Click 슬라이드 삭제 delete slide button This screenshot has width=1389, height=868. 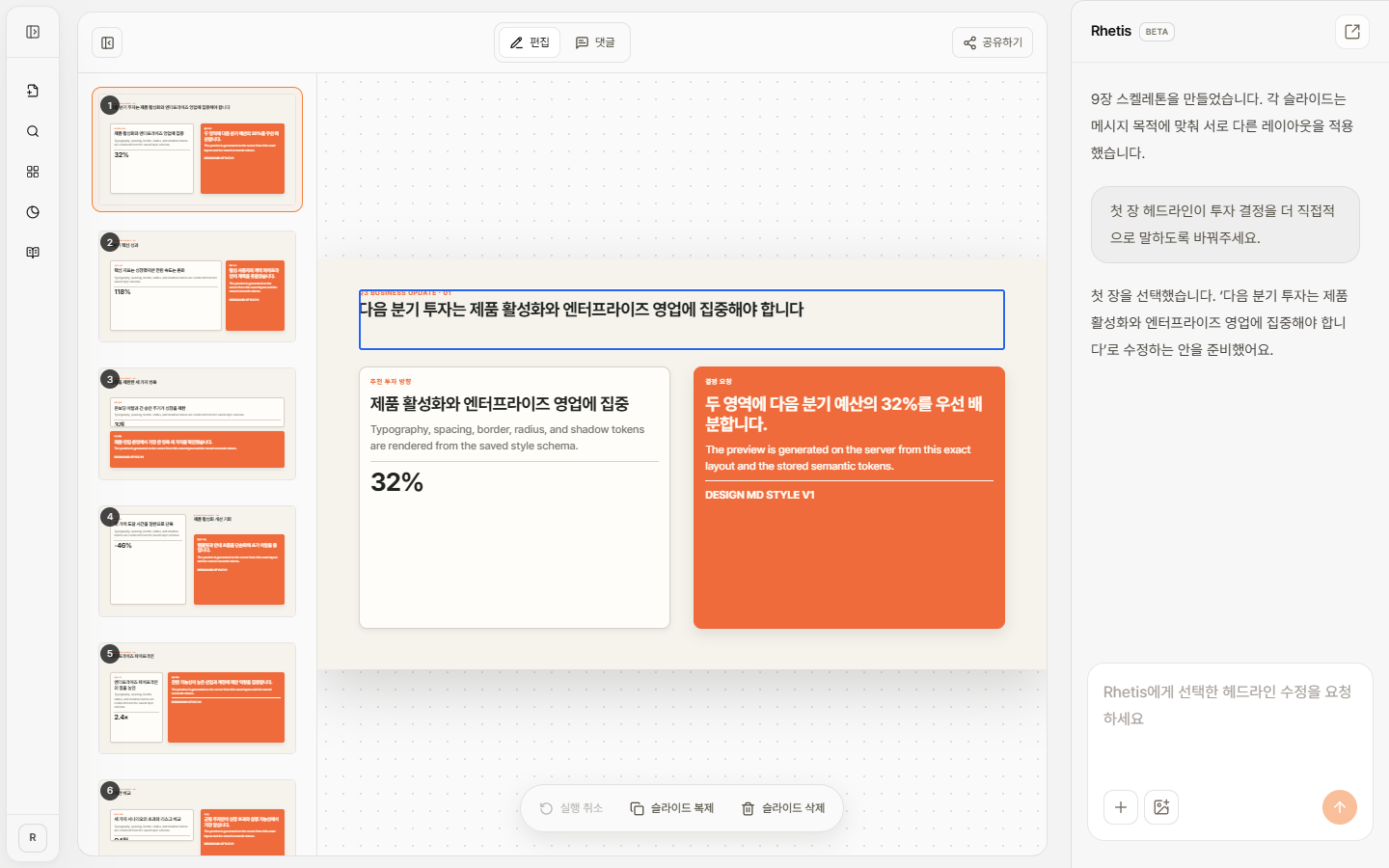pos(783,808)
